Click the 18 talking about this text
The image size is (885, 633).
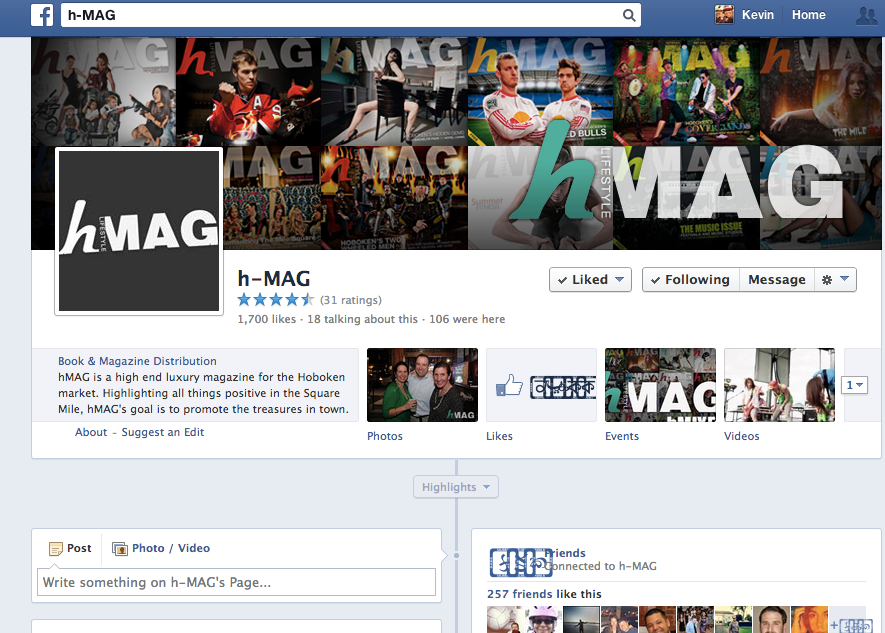[362, 319]
